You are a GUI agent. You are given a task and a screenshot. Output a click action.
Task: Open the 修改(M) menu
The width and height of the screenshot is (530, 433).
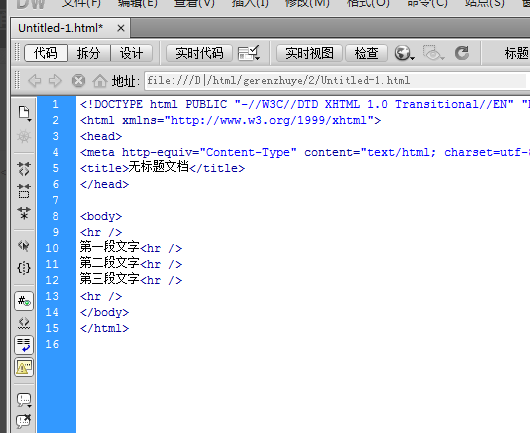[x=307, y=3]
